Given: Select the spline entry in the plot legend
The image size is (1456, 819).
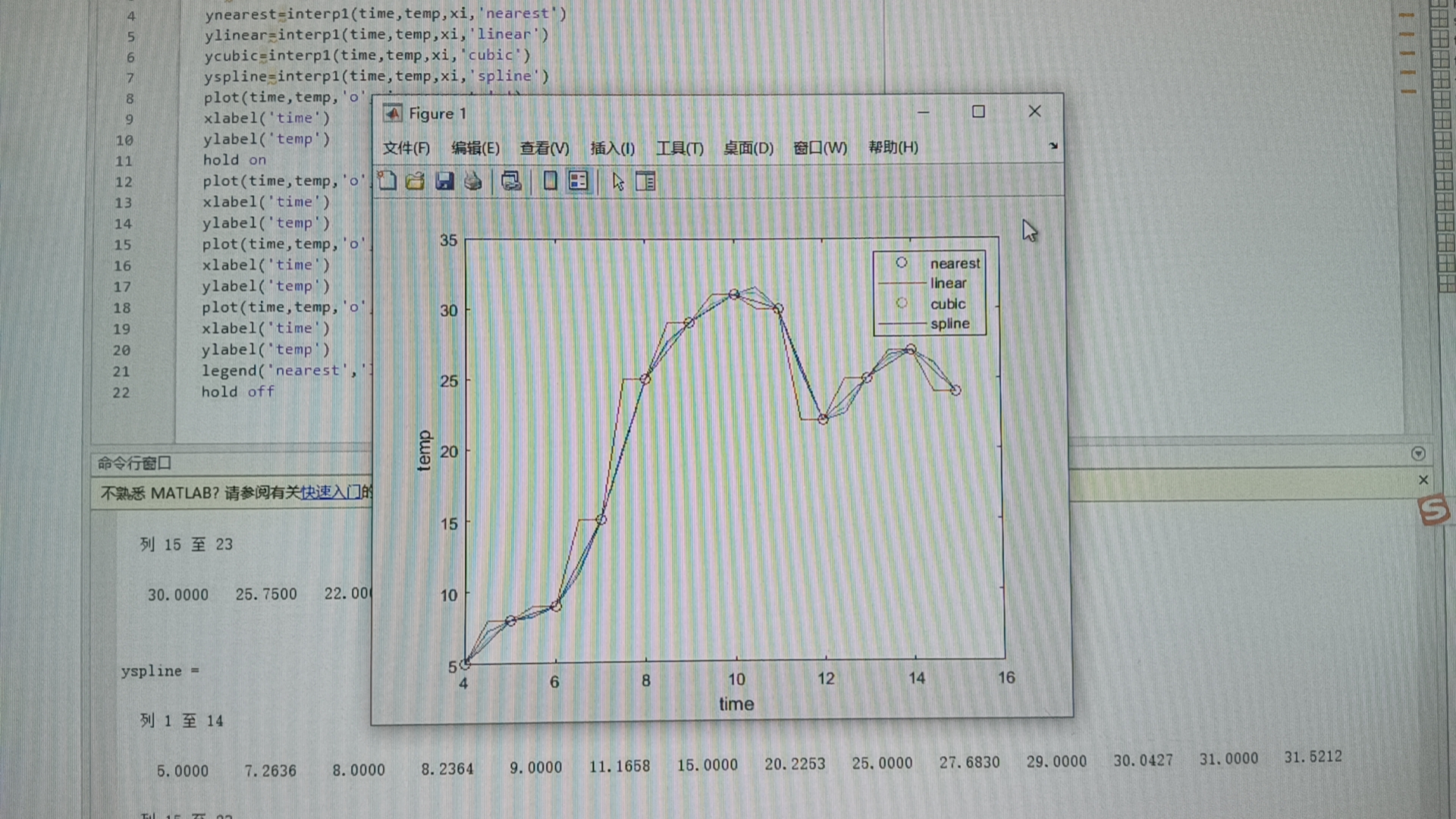Looking at the screenshot, I should click(949, 324).
